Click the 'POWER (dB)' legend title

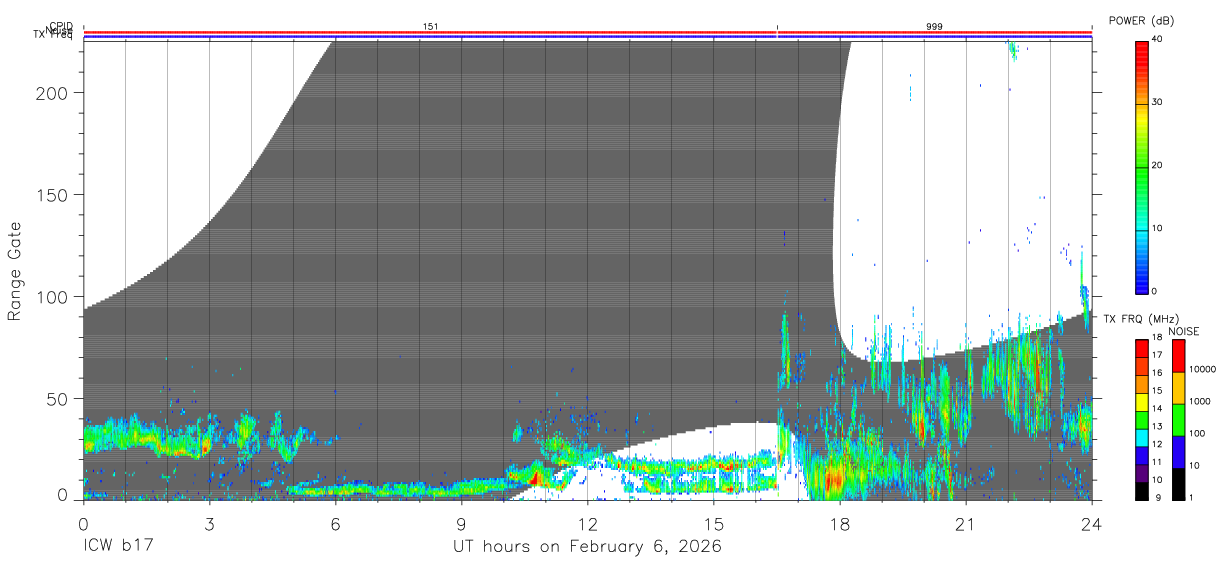coord(1141,20)
